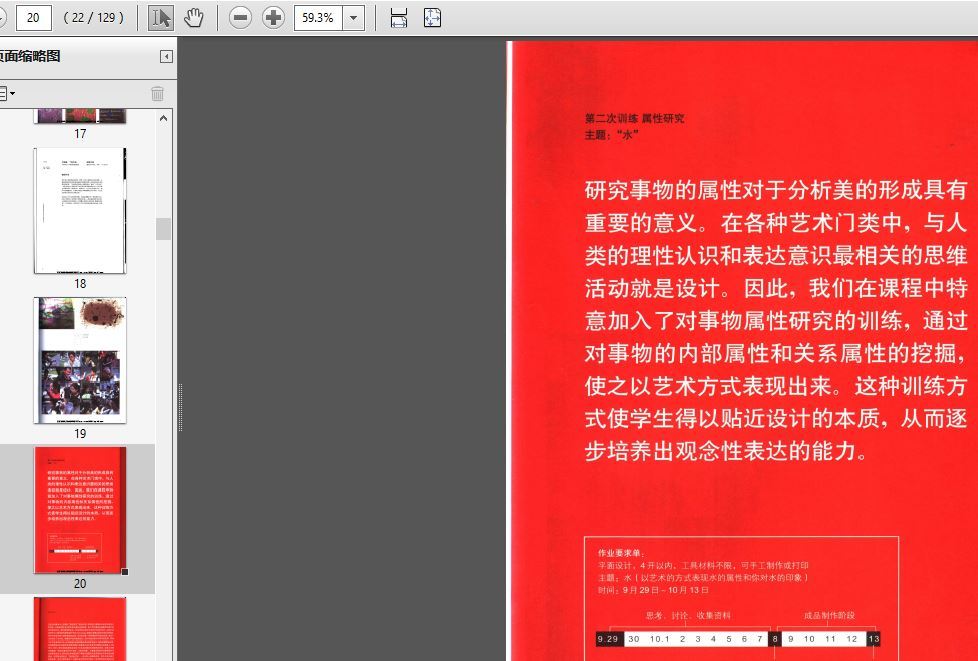Click timeline date 9.29
978x661 pixels.
608,639
